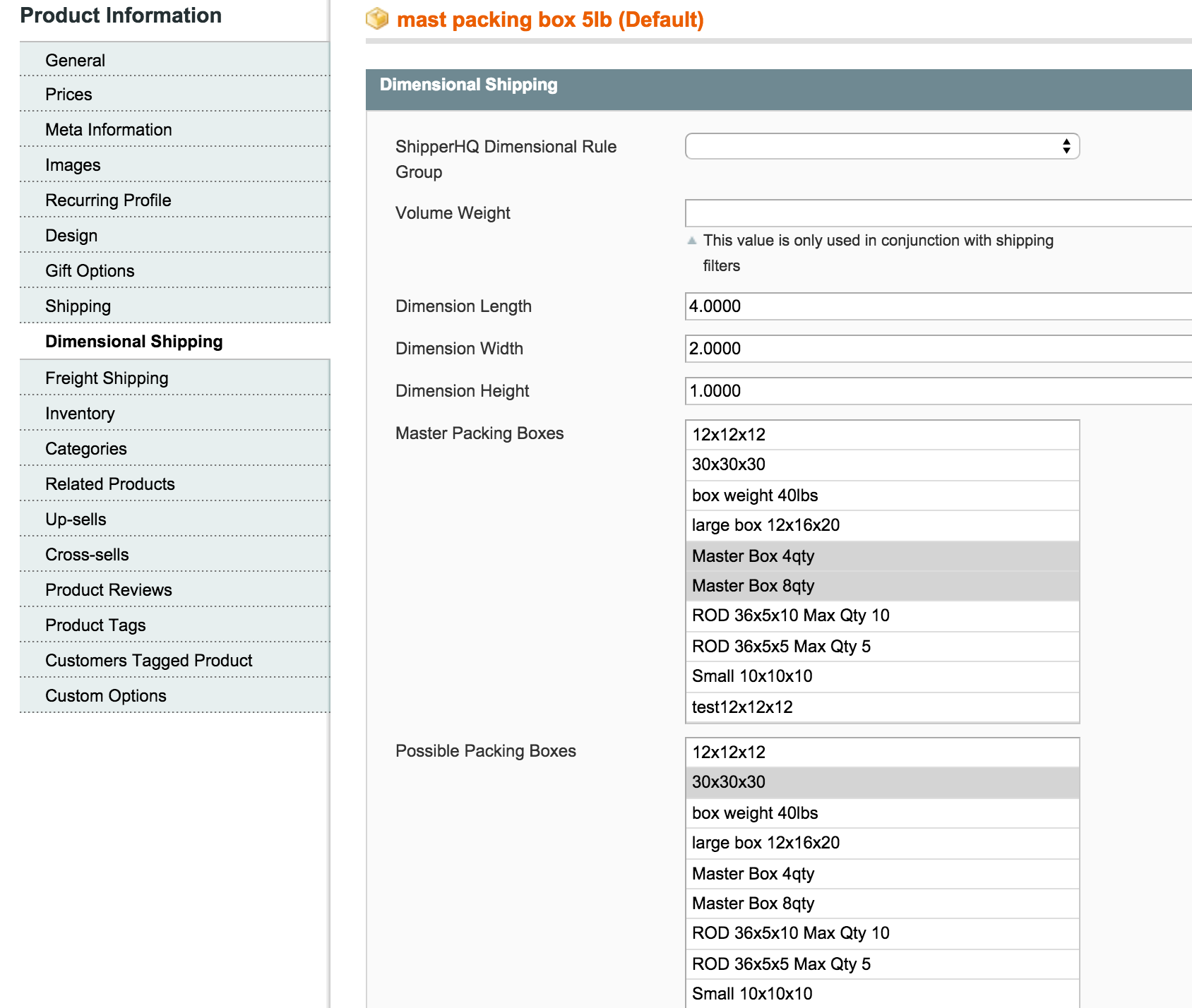Choose test12x12x12 in Master Packing Boxes
This screenshot has width=1192, height=1008.
[x=742, y=707]
